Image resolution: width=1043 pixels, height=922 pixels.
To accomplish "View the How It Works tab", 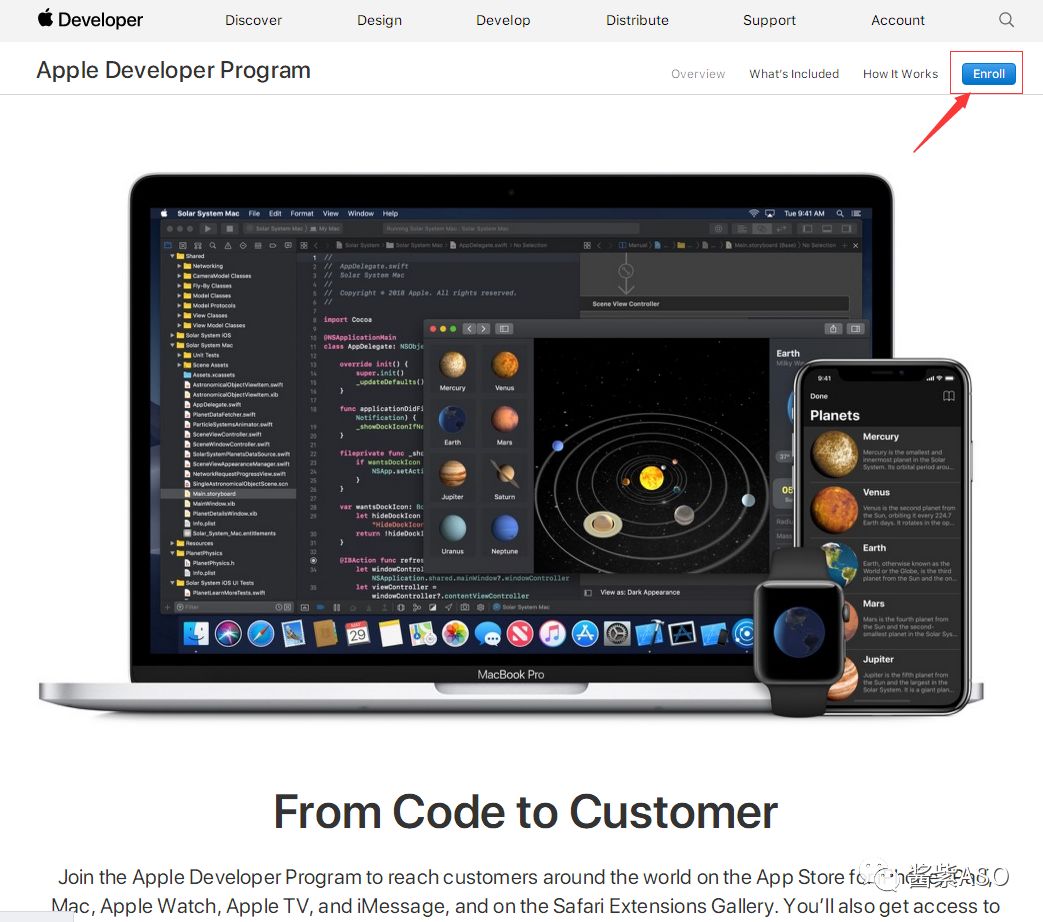I will tap(900, 74).
